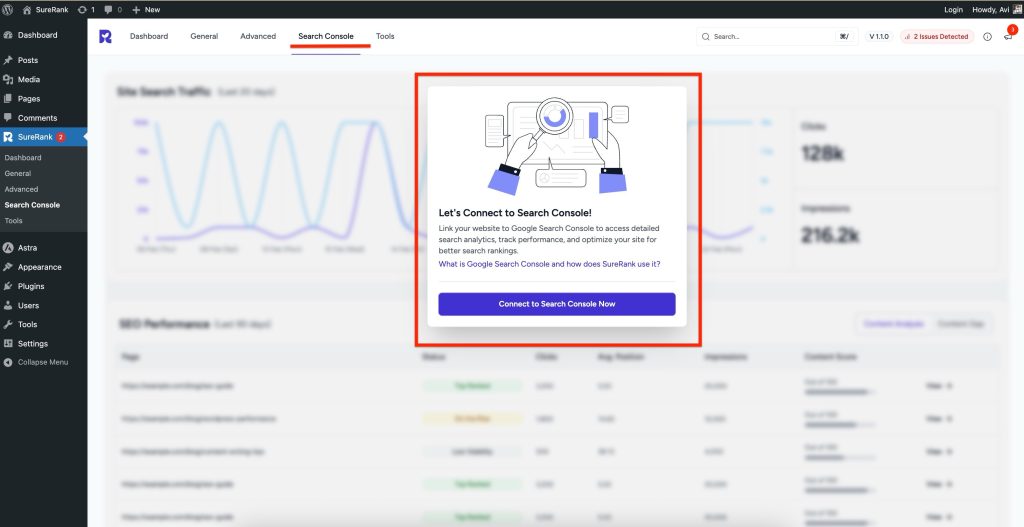This screenshot has height=527, width=1024.
Task: Open Settings in the sidebar
Action: [33, 343]
